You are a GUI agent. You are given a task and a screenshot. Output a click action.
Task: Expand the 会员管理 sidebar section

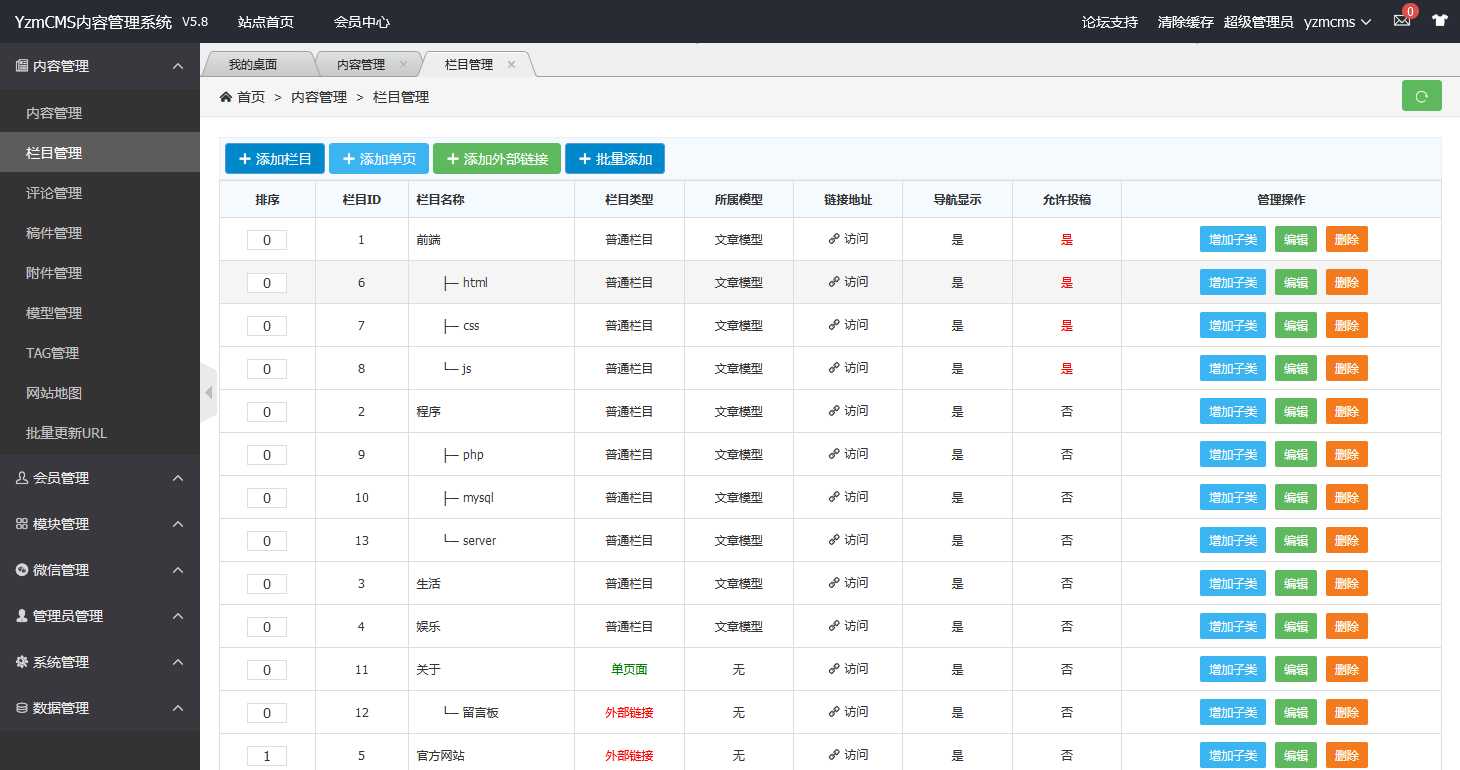[100, 478]
